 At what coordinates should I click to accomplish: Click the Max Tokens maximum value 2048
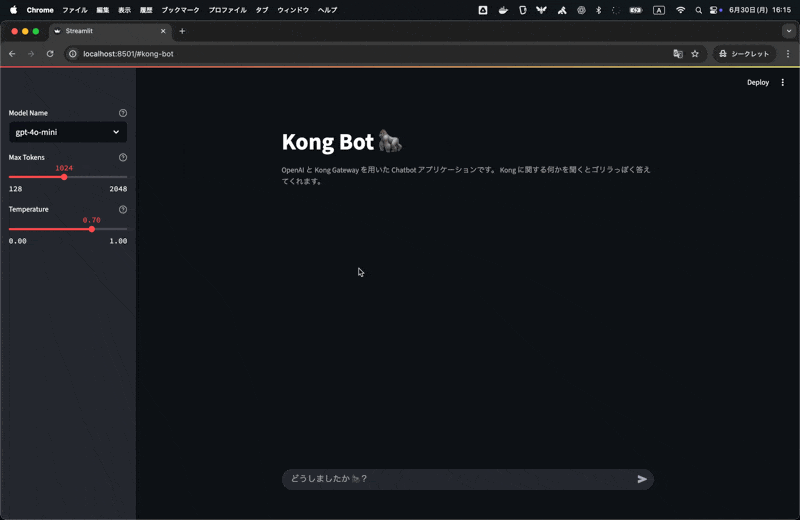click(118, 189)
